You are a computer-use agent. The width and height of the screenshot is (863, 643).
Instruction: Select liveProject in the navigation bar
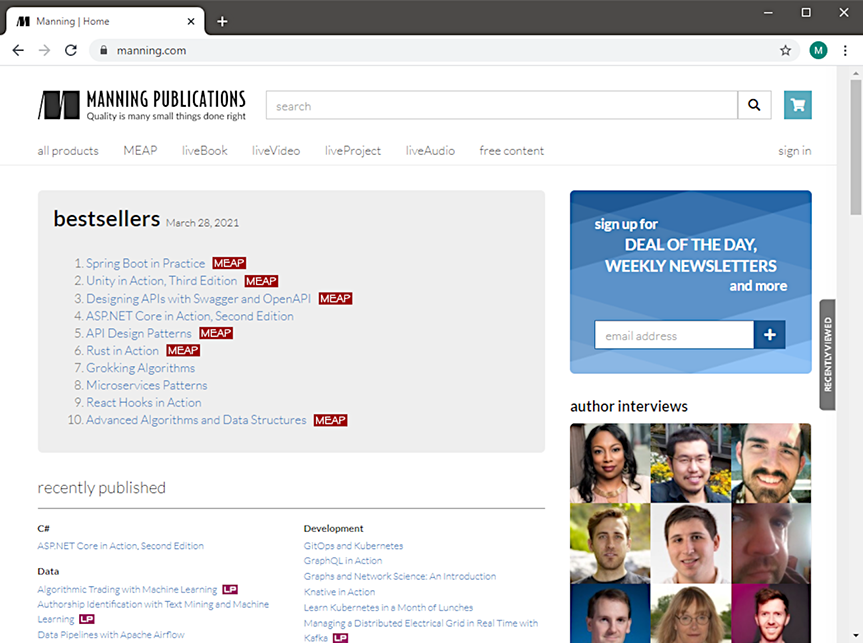click(x=353, y=151)
